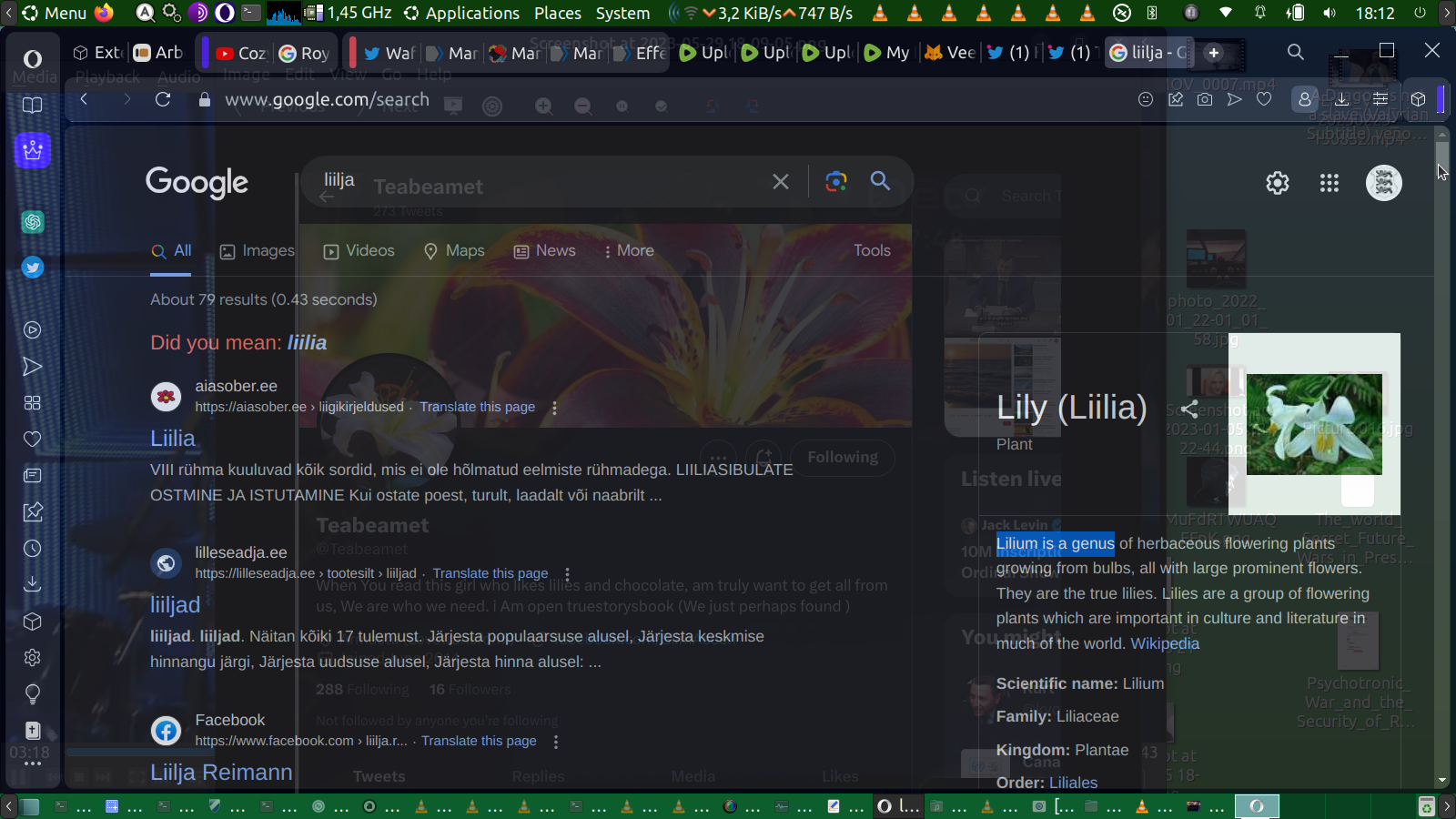This screenshot has width=1456, height=819.
Task: Open Google quick settings gear
Action: (1278, 183)
